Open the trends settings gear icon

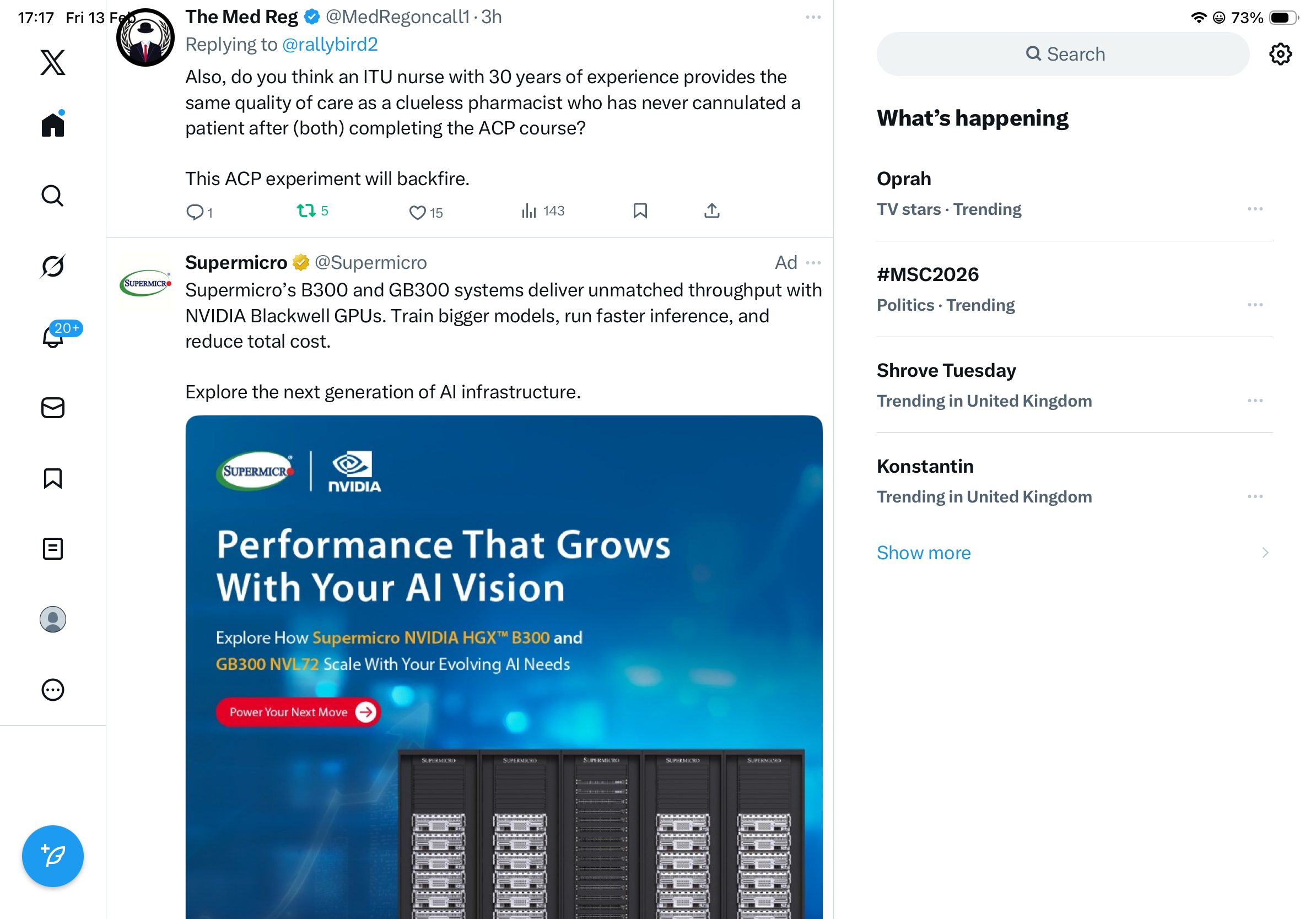tap(1280, 55)
